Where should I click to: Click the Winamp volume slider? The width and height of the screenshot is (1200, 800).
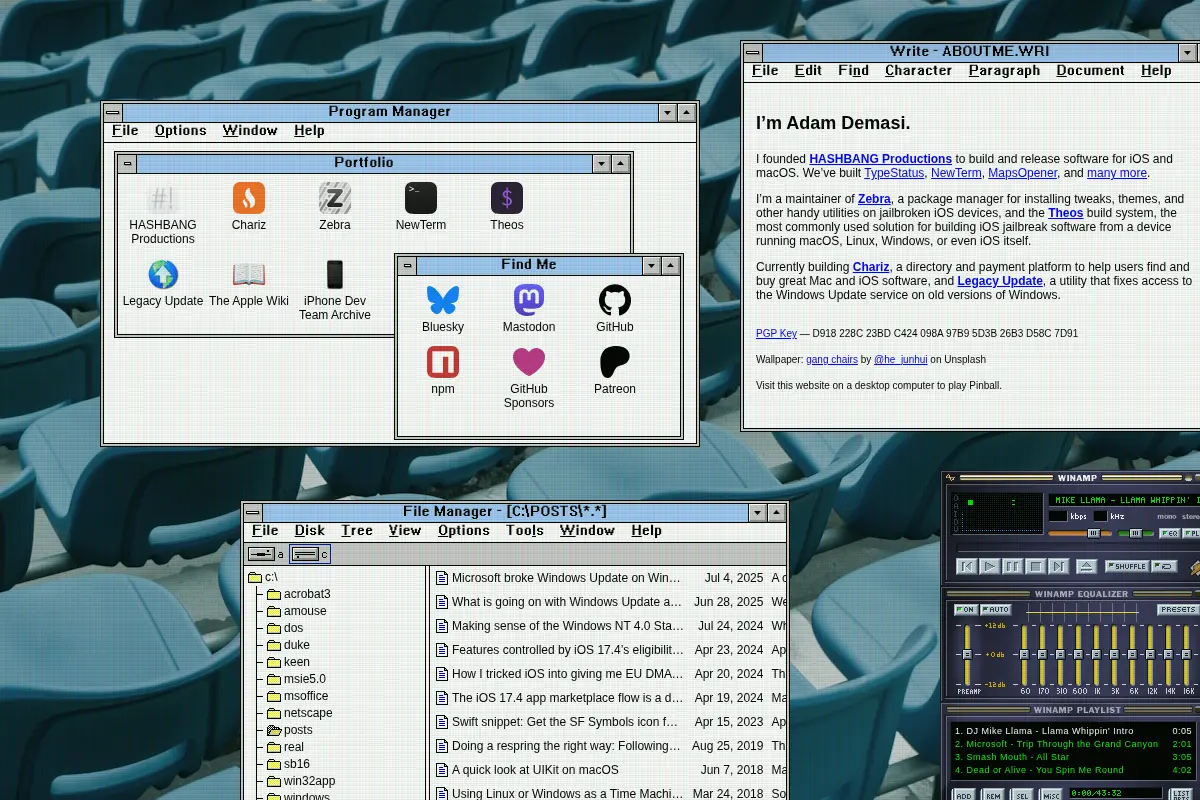(x=1080, y=533)
